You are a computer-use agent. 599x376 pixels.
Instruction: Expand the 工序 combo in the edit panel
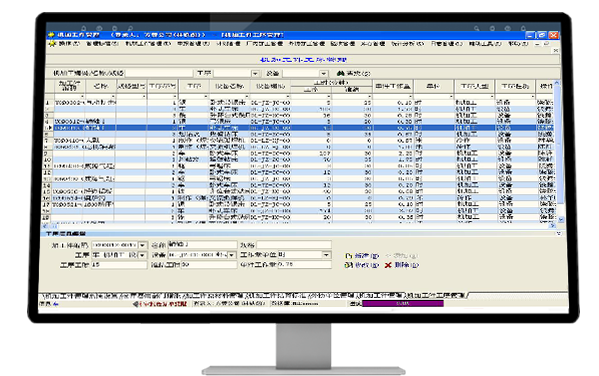click(x=142, y=255)
